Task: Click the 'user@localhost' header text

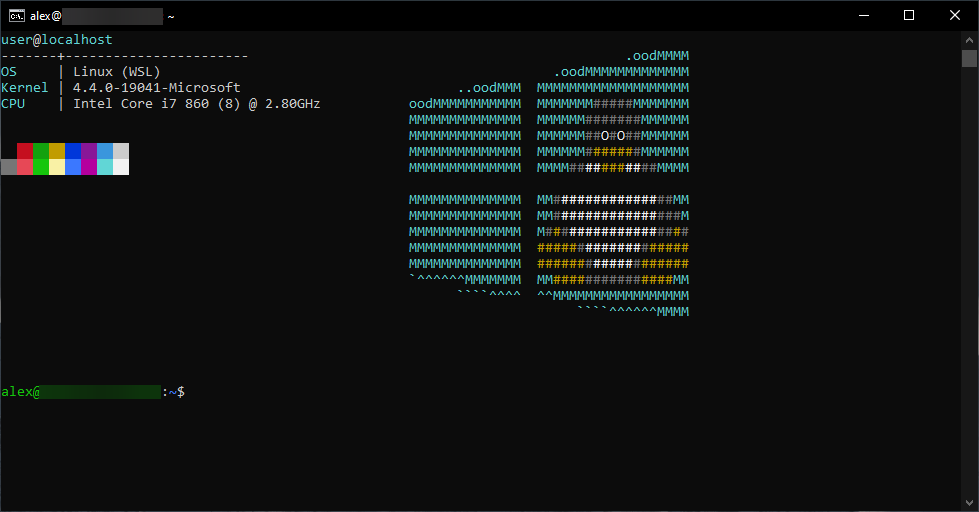Action: pos(57,39)
